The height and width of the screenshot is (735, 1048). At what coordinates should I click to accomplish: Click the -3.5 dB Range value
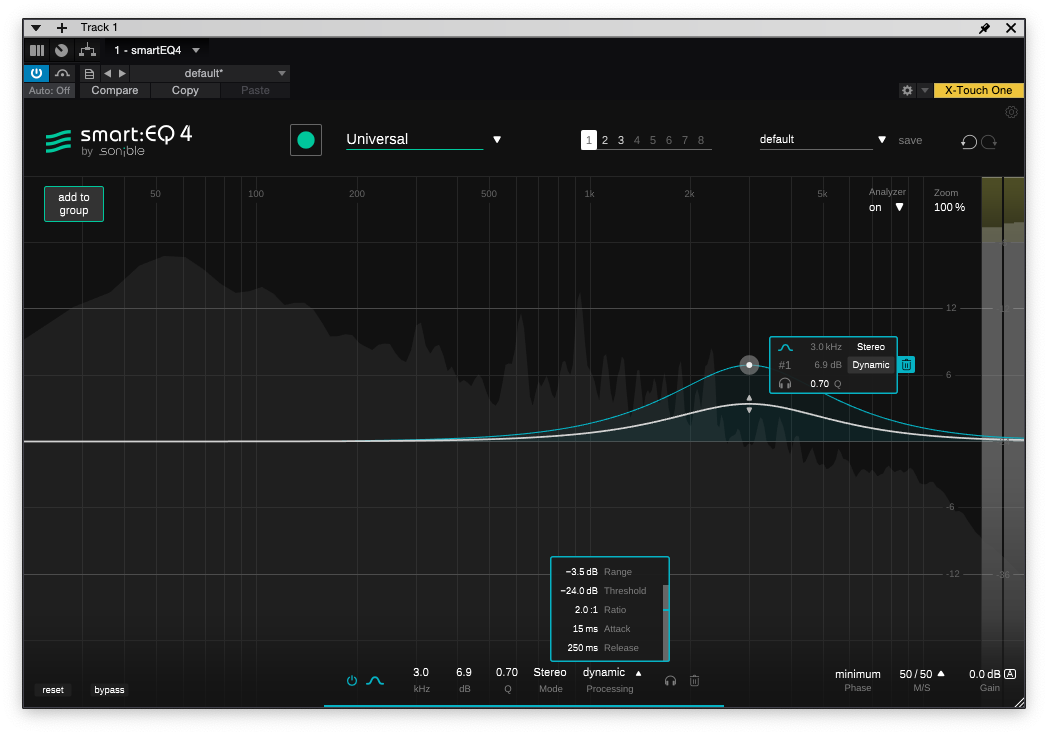[581, 572]
